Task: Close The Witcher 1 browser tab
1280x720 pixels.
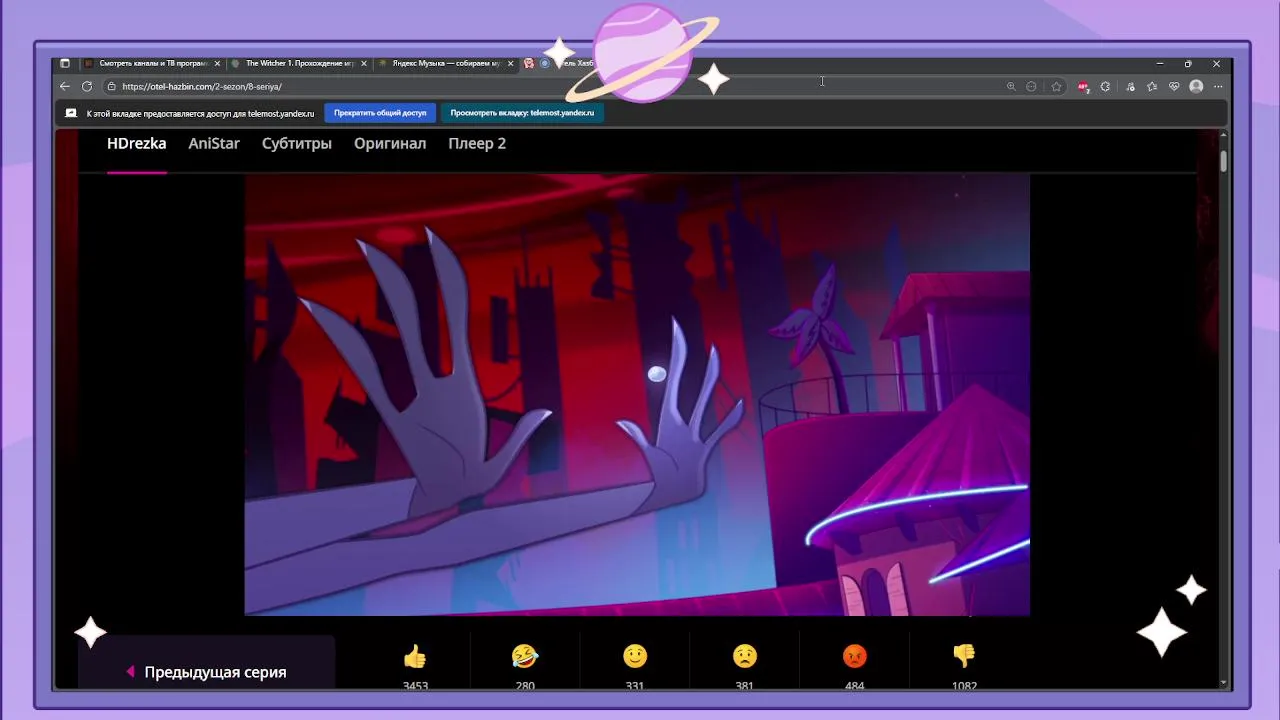Action: (364, 63)
